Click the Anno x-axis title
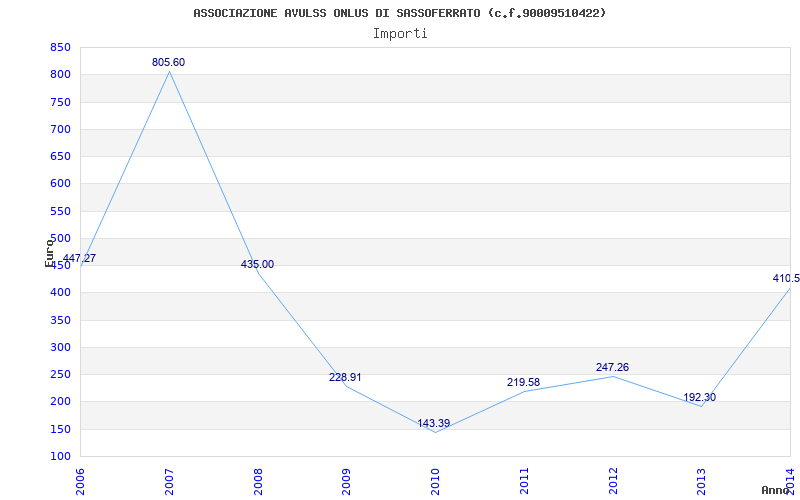The width and height of the screenshot is (800, 500). (776, 490)
